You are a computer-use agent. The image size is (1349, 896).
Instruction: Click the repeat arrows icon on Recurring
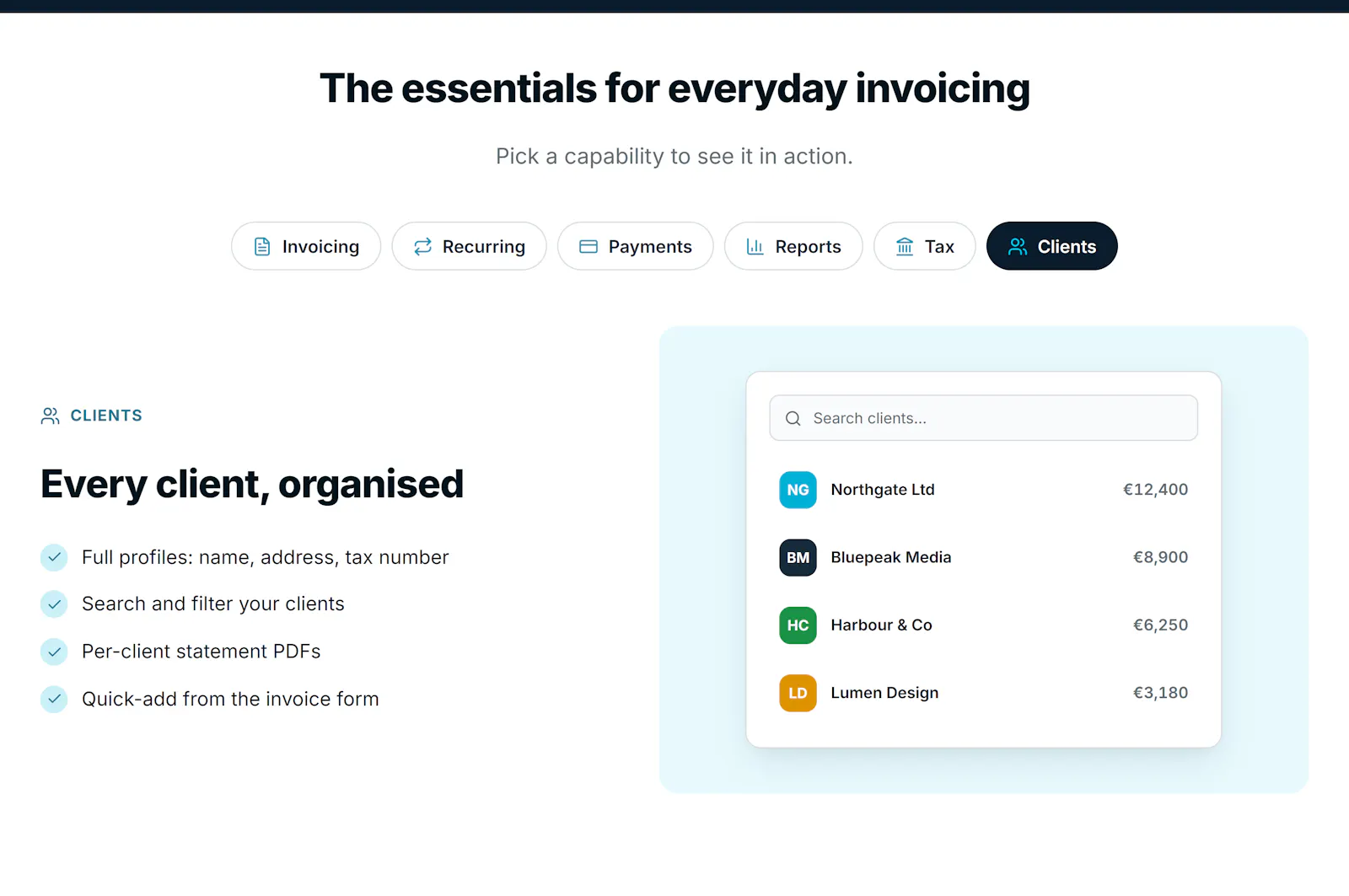point(422,247)
